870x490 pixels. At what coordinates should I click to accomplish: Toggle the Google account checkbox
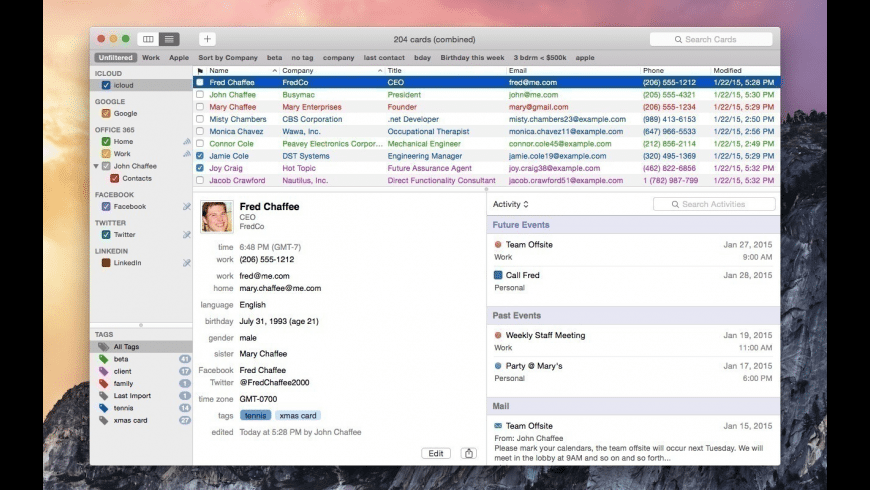(106, 113)
